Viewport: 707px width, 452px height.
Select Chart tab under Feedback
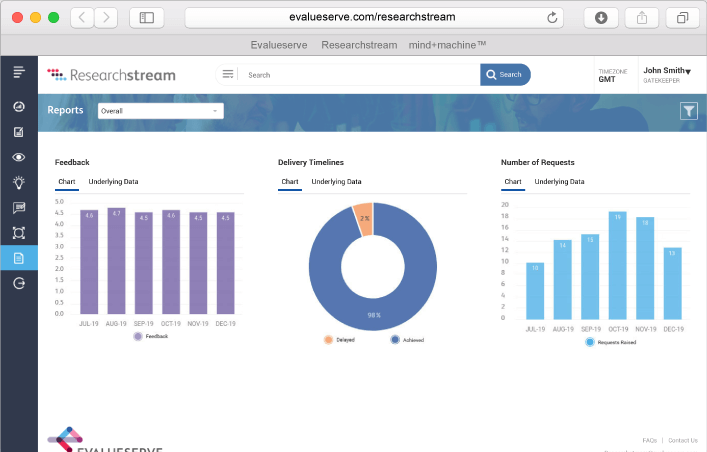[x=67, y=182]
